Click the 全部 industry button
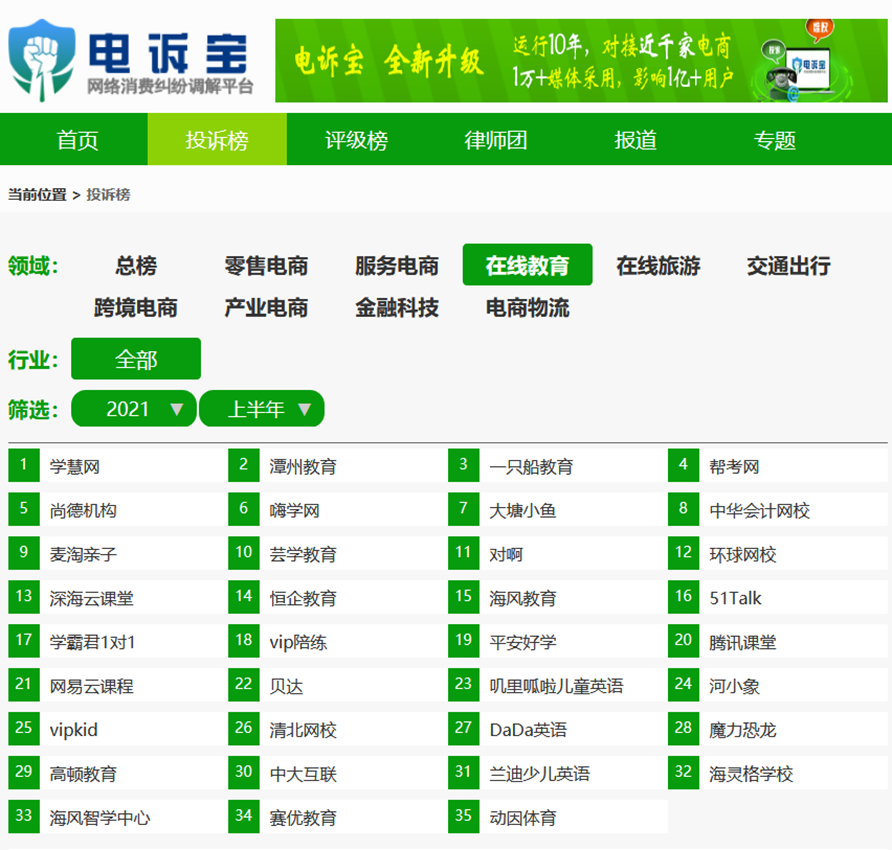This screenshot has width=892, height=850. click(x=136, y=358)
